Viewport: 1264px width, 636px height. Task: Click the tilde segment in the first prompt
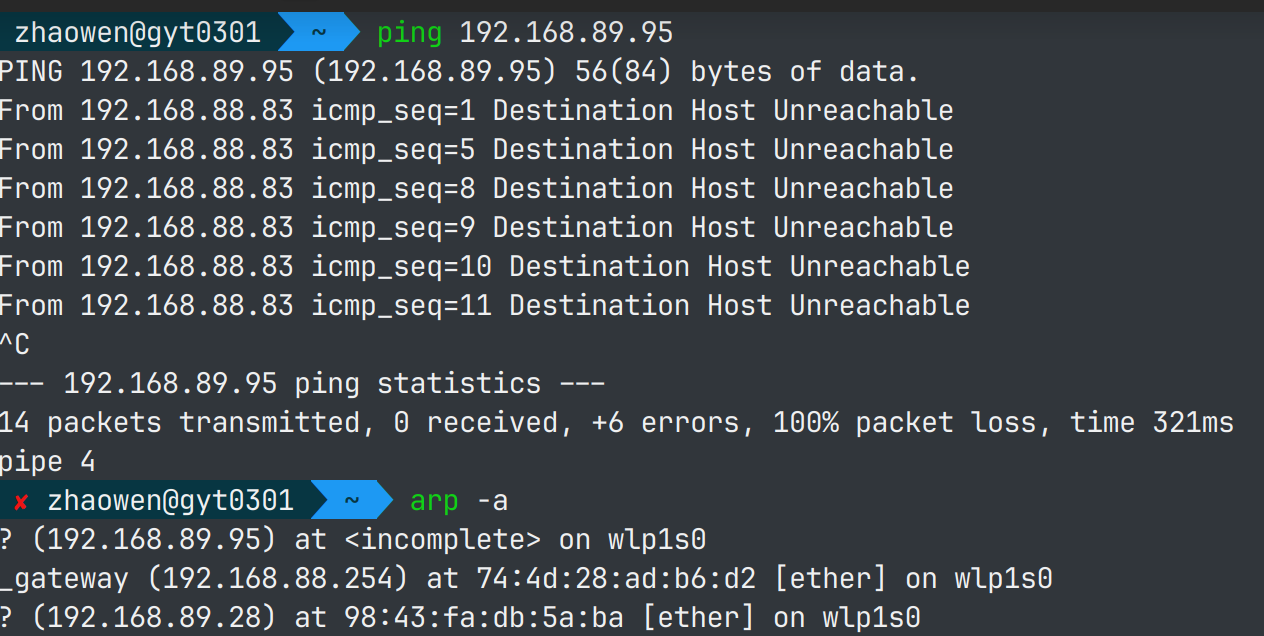pyautogui.click(x=318, y=33)
